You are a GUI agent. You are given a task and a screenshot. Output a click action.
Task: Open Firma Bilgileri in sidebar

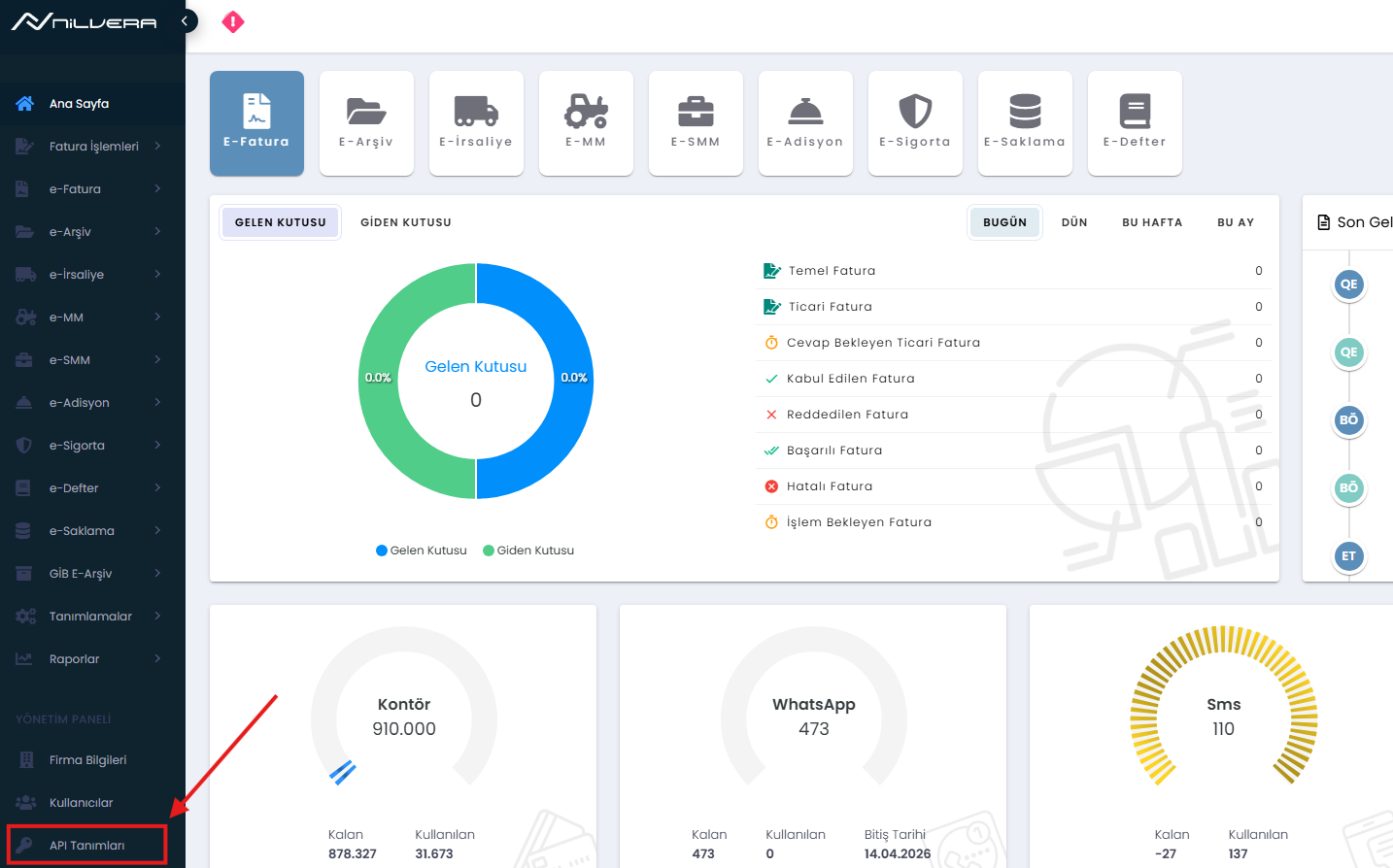pos(87,760)
